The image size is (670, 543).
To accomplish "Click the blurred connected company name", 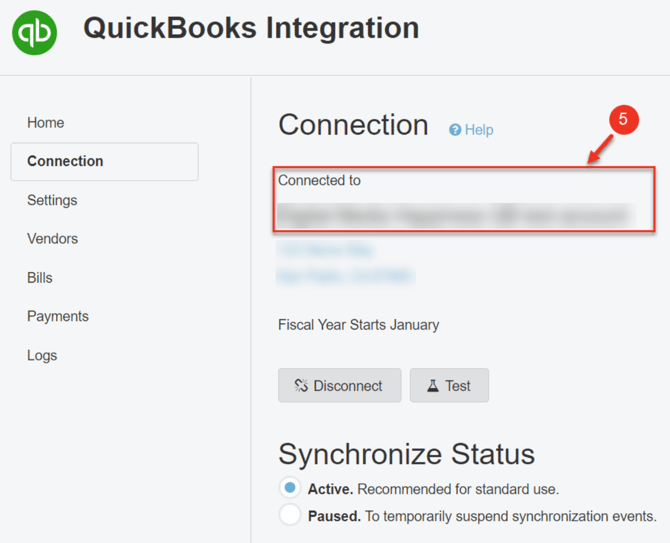I will (453, 215).
